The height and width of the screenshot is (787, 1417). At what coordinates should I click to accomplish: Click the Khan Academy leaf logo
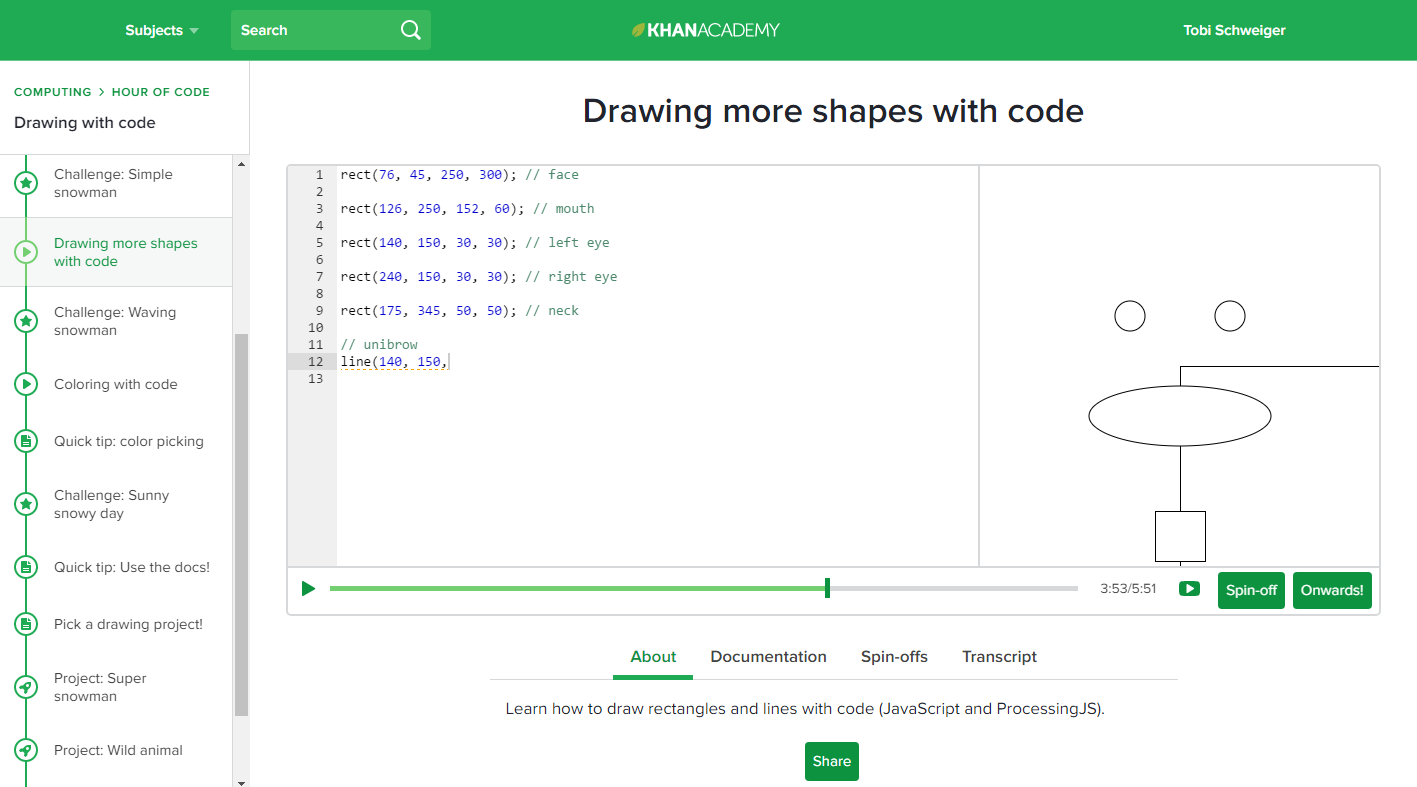click(637, 29)
